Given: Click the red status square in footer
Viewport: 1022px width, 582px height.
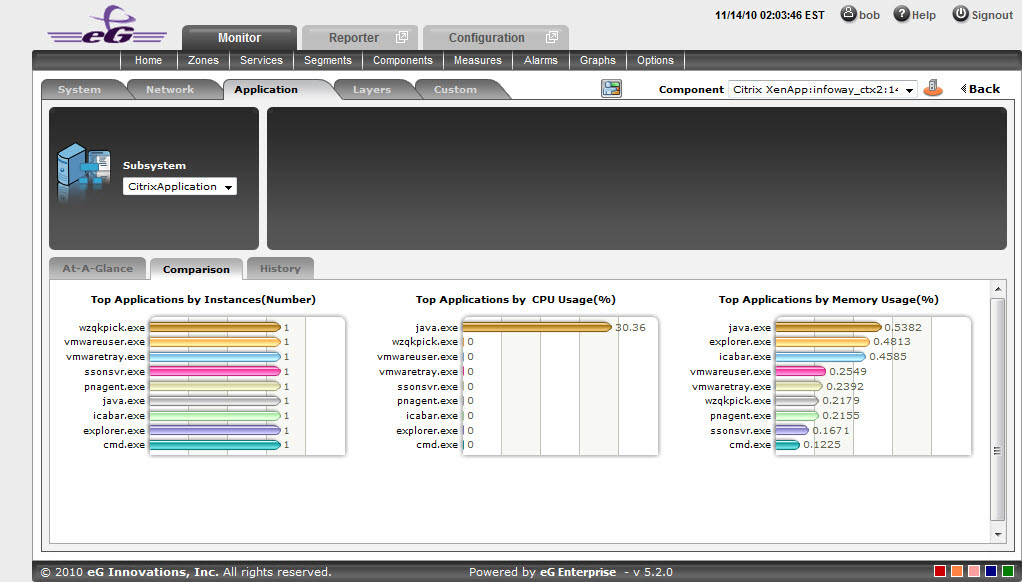Looking at the screenshot, I should tap(940, 572).
